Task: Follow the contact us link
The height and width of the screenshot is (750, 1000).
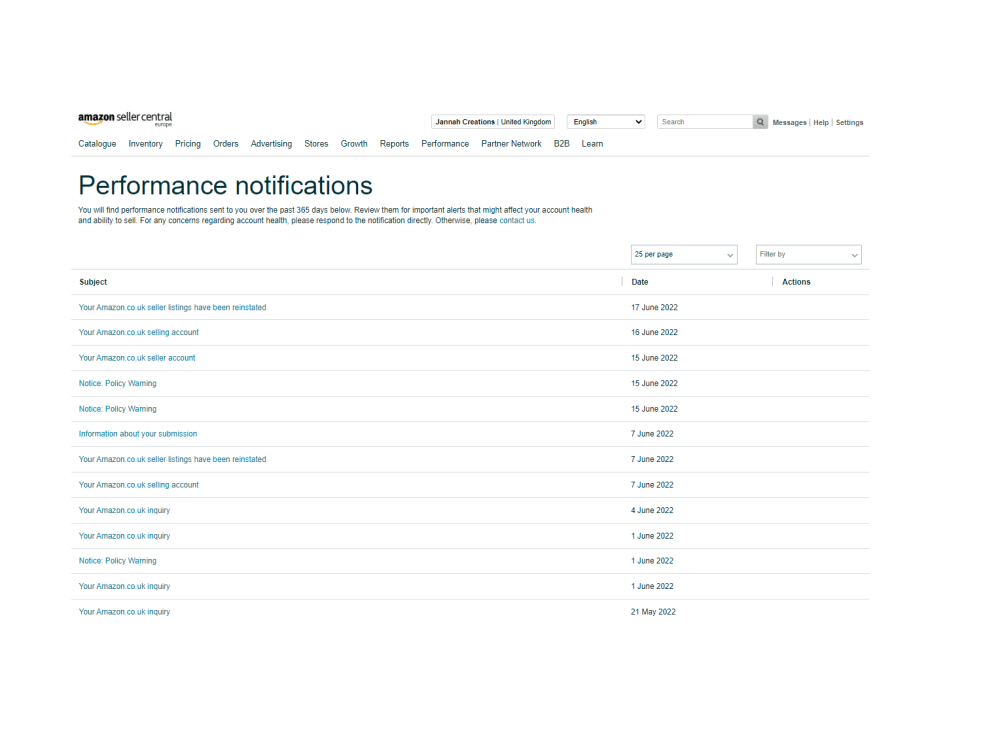Action: point(517,221)
